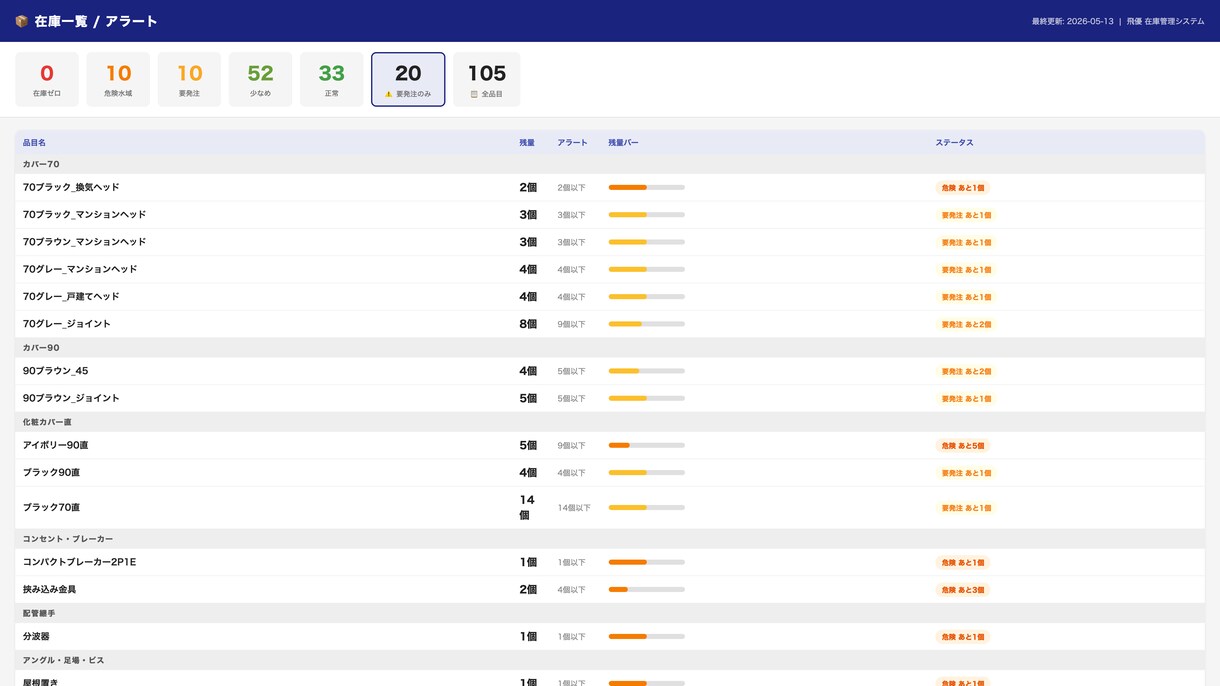Open the 少なめ filter card

pyautogui.click(x=260, y=79)
